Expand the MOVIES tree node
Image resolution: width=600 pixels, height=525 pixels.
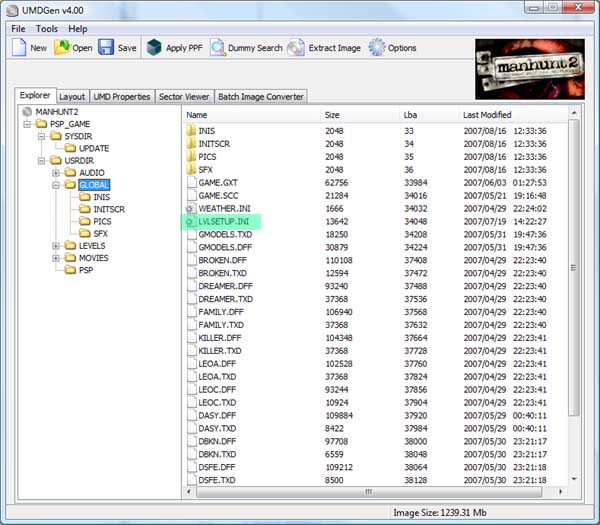tap(56, 258)
